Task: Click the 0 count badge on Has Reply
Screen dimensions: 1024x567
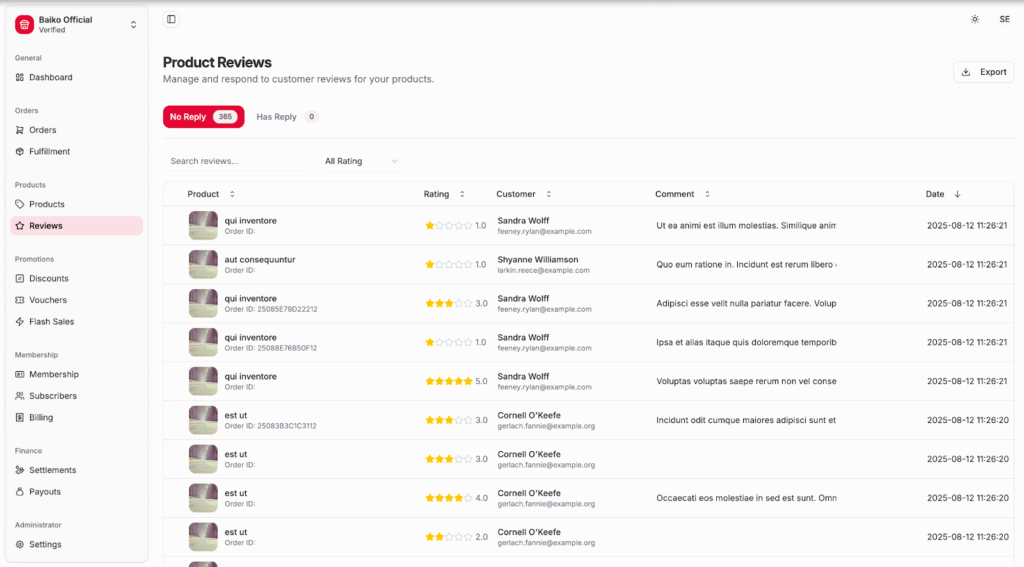Action: [x=312, y=117]
